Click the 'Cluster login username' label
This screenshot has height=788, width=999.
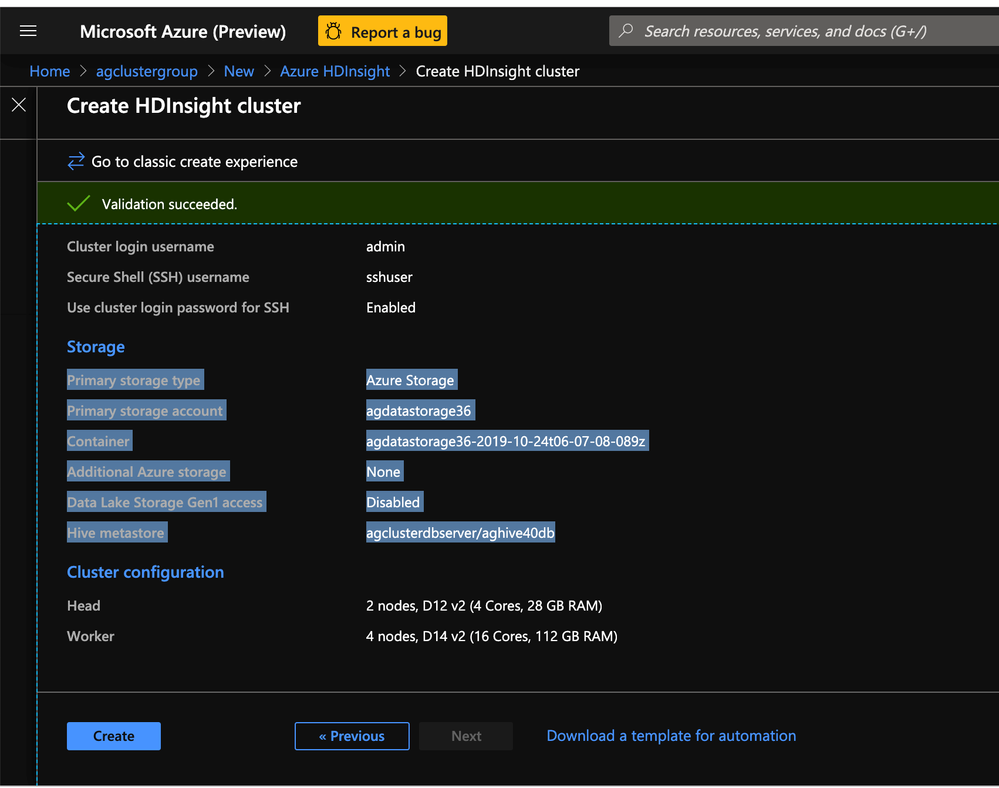coord(140,247)
